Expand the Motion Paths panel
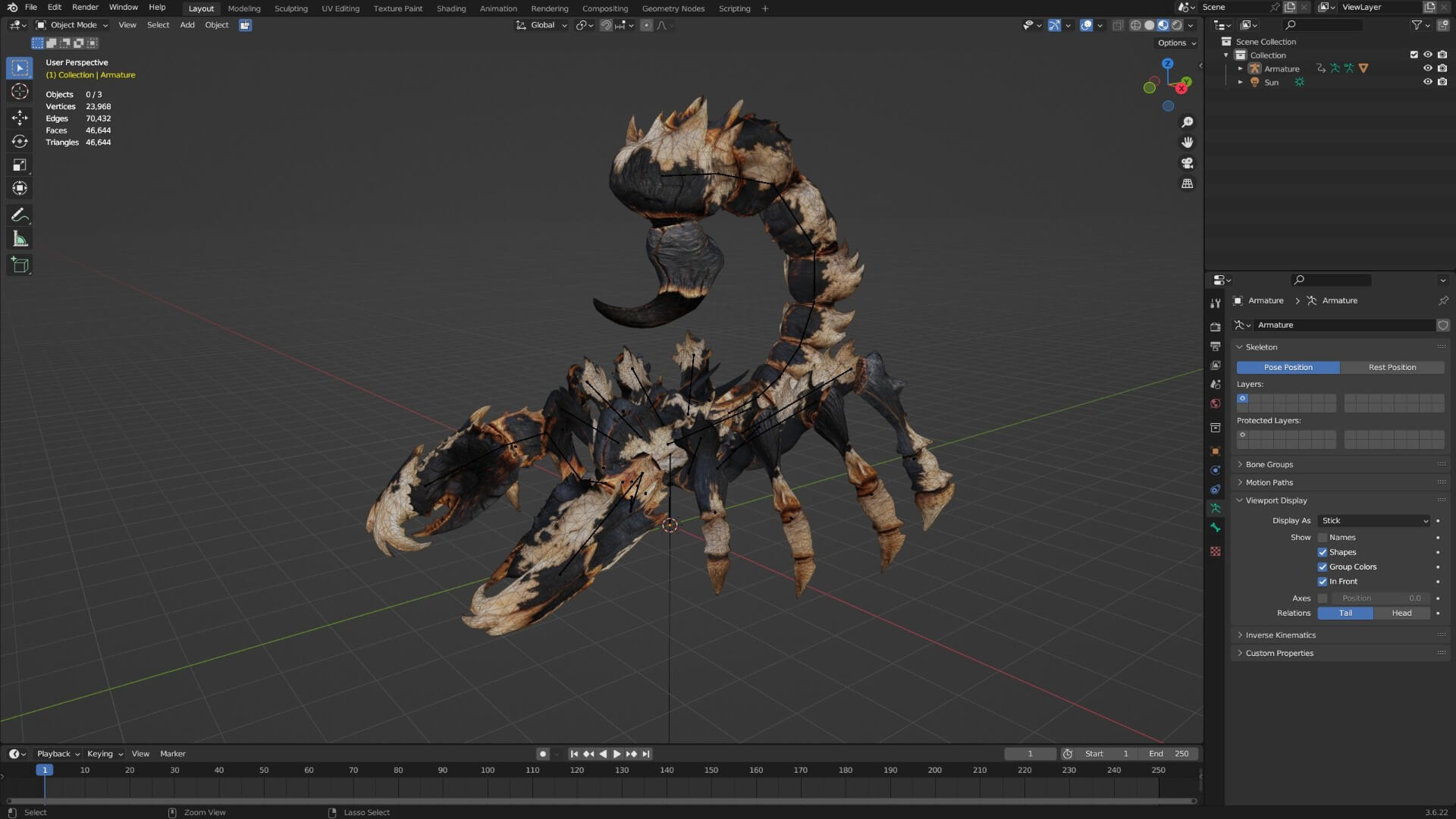This screenshot has width=1456, height=819. click(x=1269, y=483)
